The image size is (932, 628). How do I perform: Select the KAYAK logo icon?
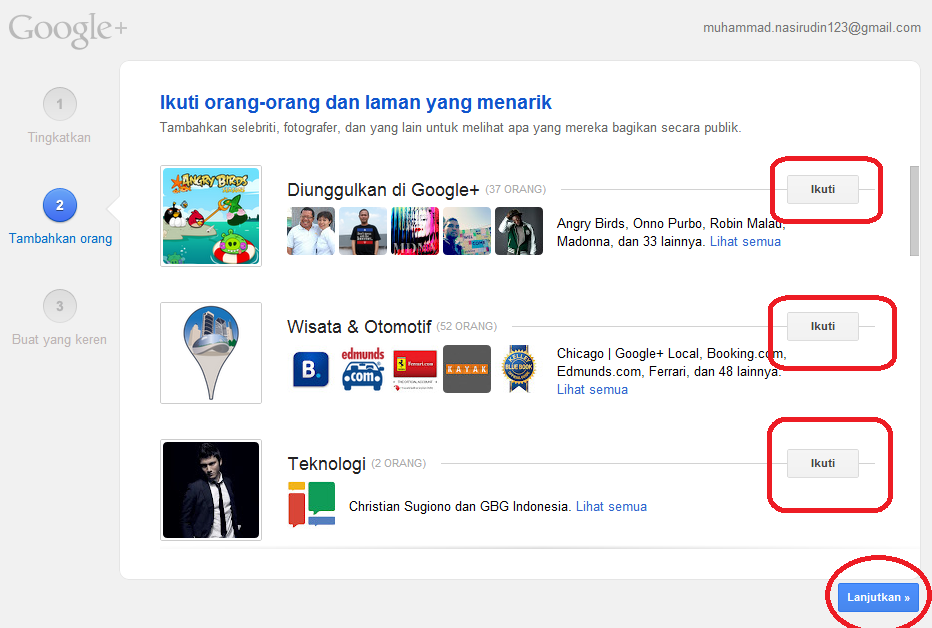[467, 370]
